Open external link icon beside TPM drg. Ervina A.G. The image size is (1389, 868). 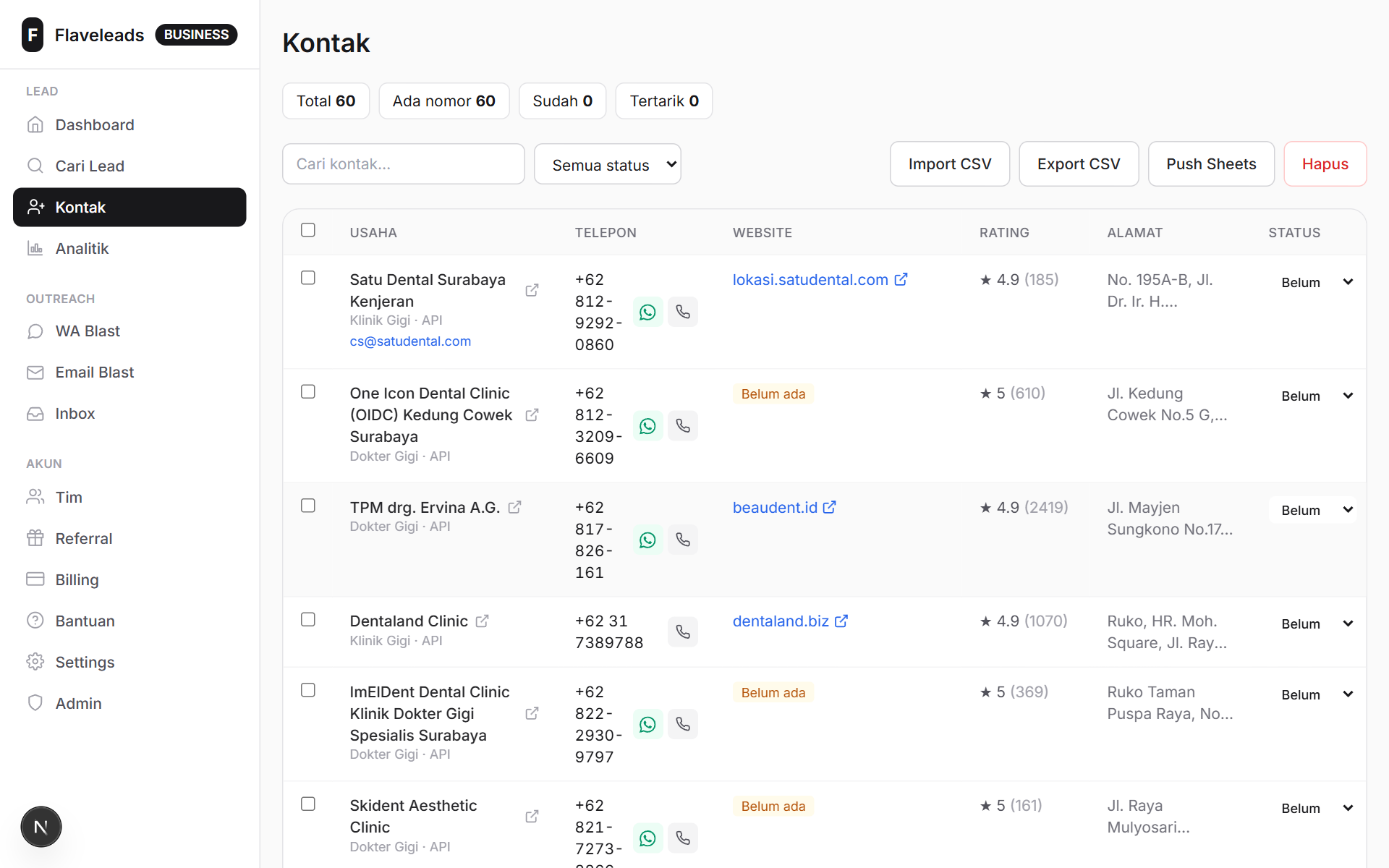coord(514,507)
